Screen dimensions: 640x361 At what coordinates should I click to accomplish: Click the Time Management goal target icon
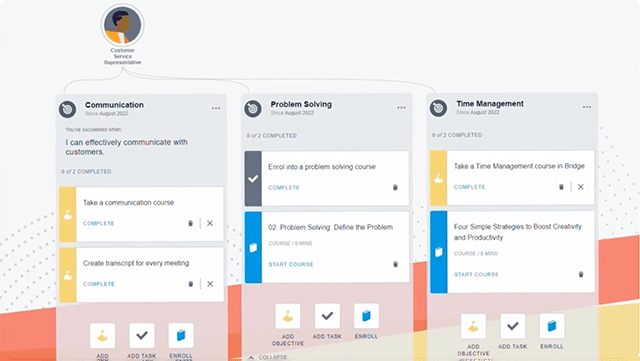438,108
